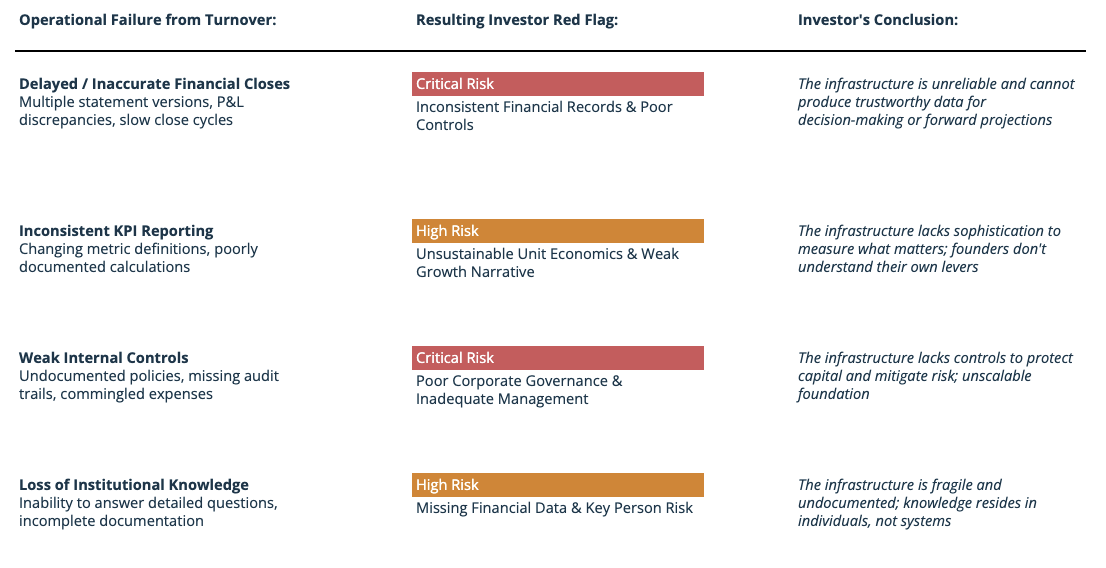The width and height of the screenshot is (1106, 568).
Task: Select the 'Delayed / Inaccurate Financial Closes' heading
Action: tap(155, 84)
